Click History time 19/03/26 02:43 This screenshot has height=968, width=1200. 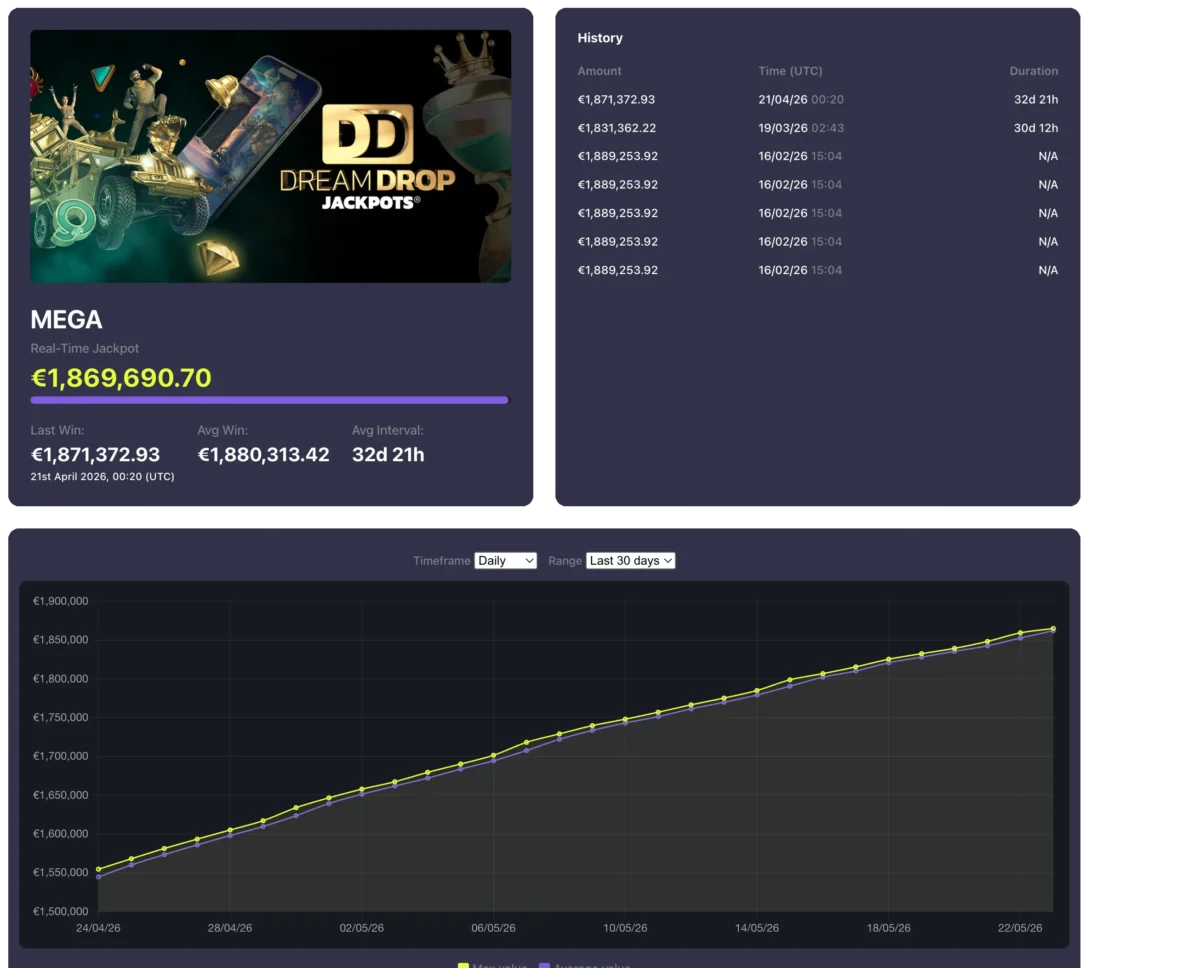pos(801,128)
